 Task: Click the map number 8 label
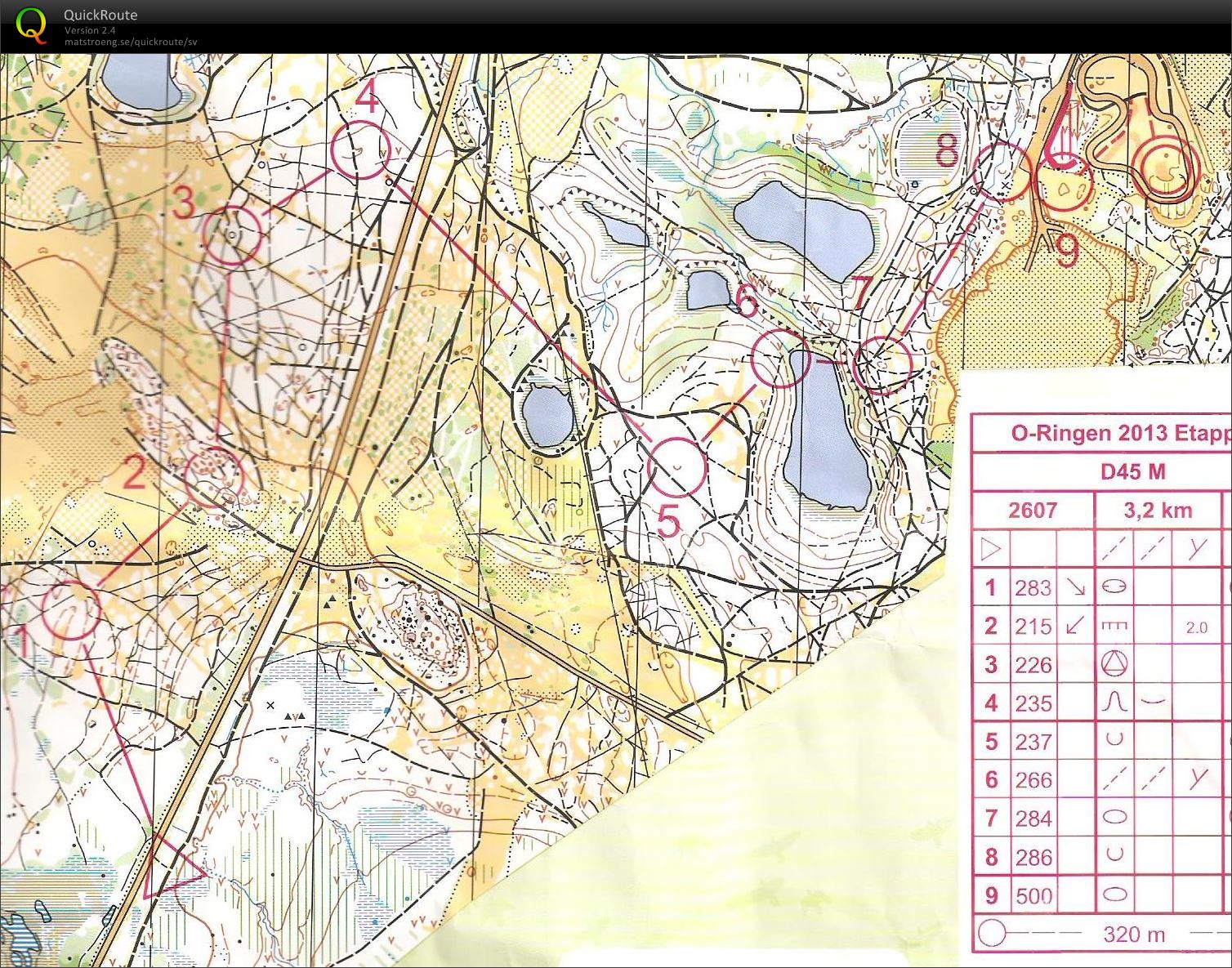947,151
